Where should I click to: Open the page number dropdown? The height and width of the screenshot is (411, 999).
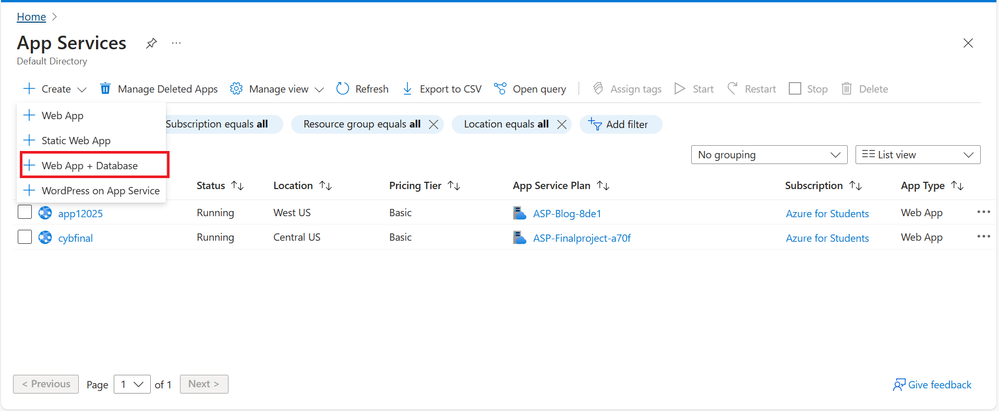click(132, 384)
